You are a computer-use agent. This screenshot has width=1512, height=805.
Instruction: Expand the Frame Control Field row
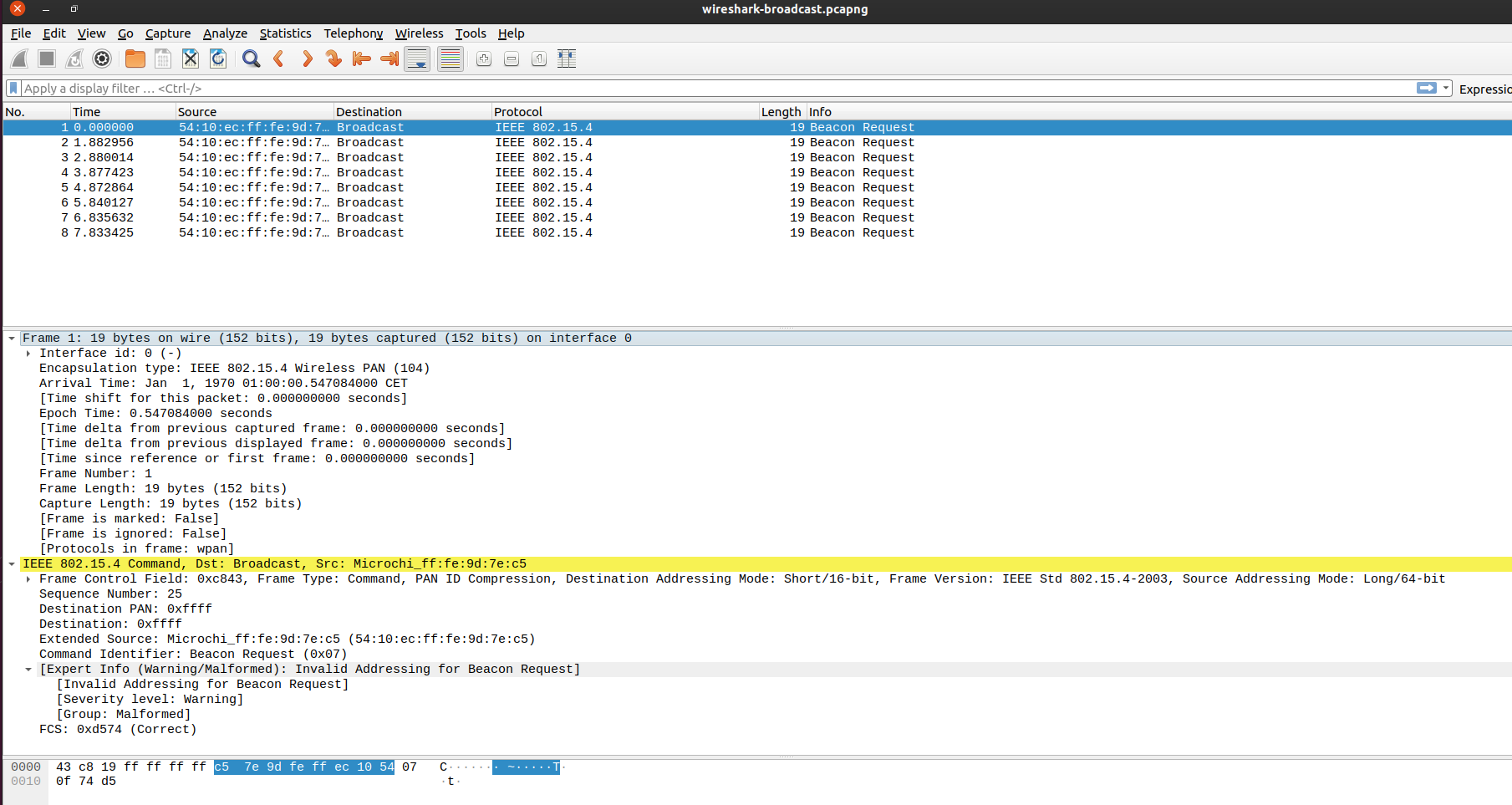click(x=28, y=579)
